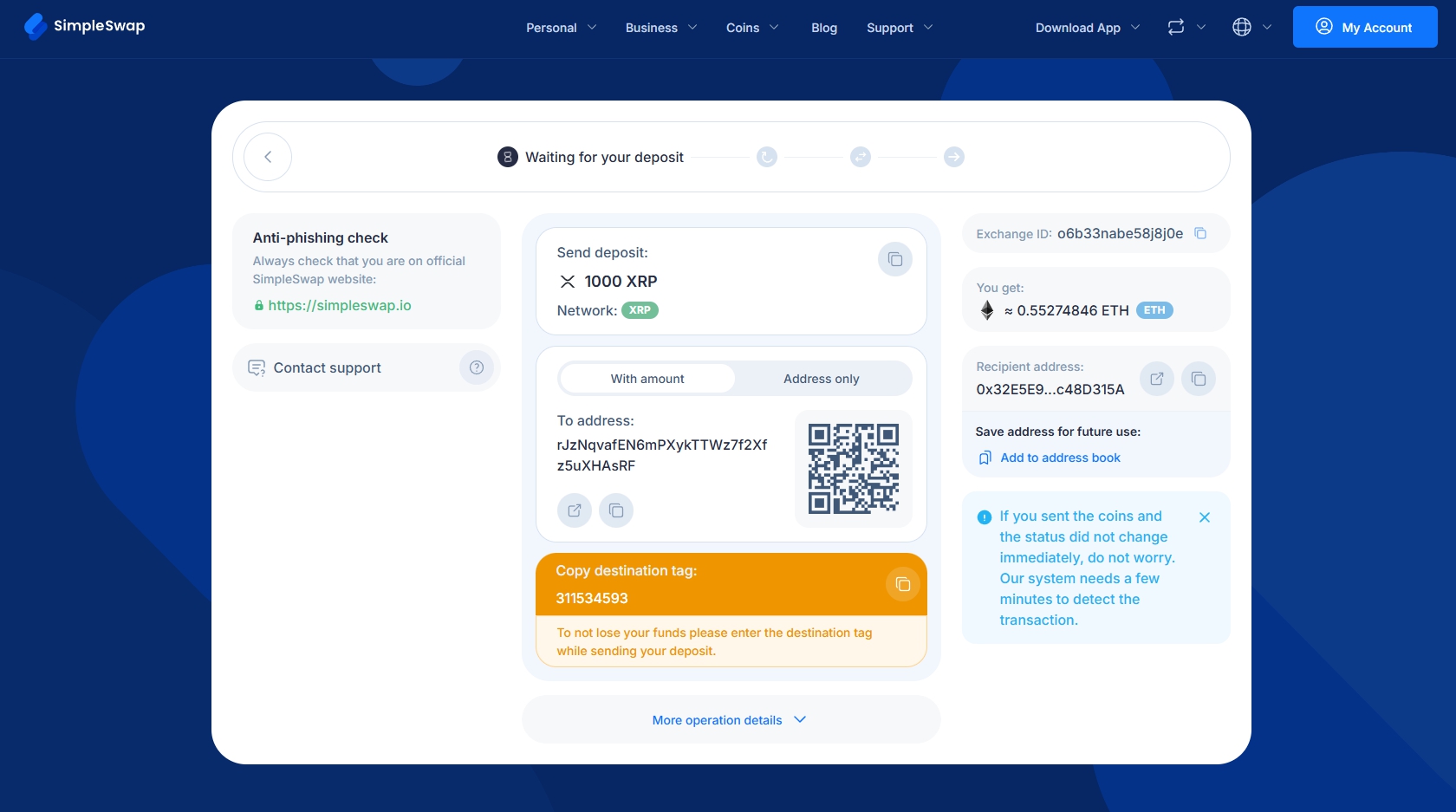The height and width of the screenshot is (812, 1456).
Task: Copy the recipient address
Action: point(1199,379)
